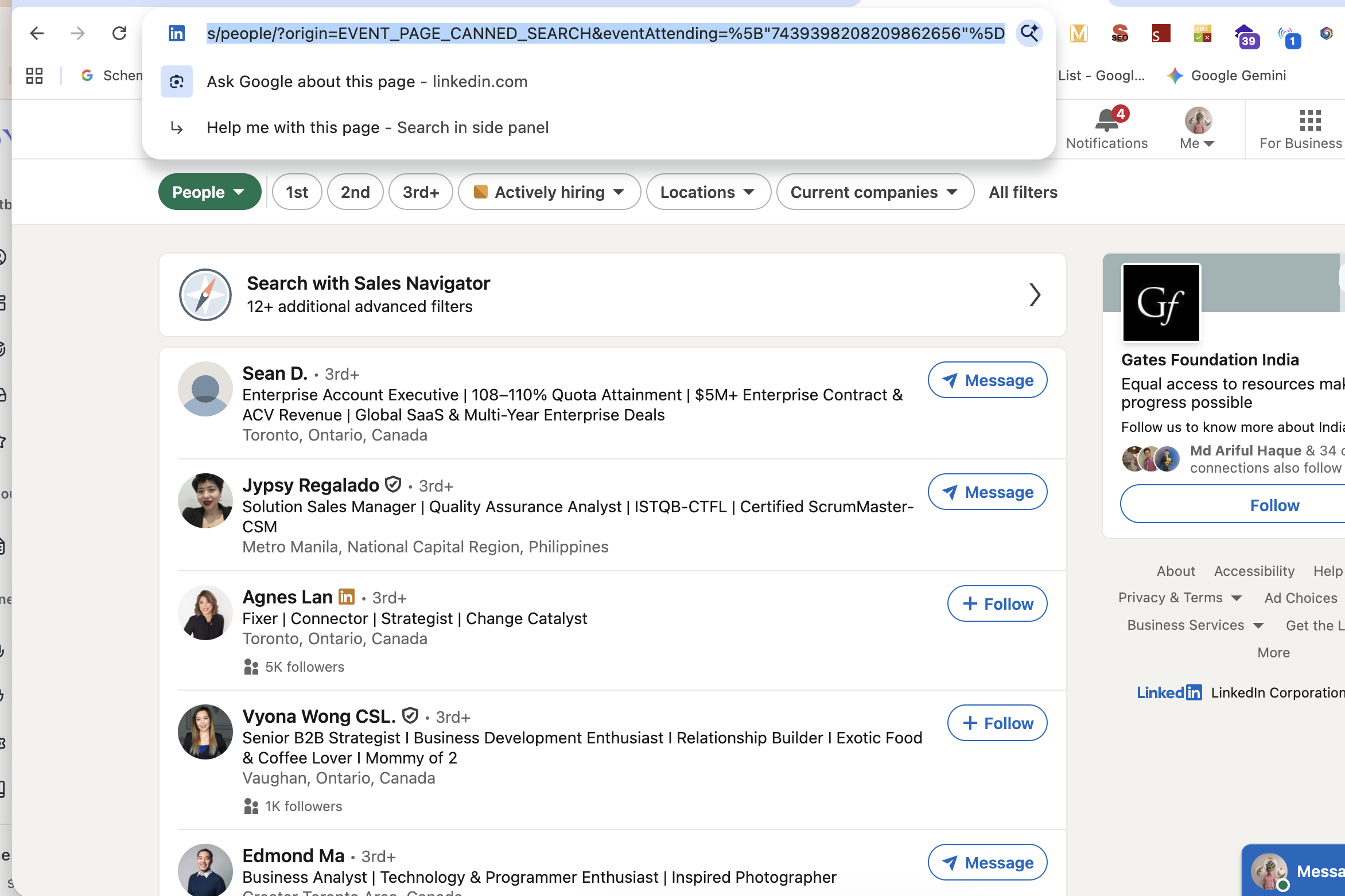This screenshot has height=896, width=1345.
Task: Open the Locations filter dropdown
Action: click(x=708, y=192)
